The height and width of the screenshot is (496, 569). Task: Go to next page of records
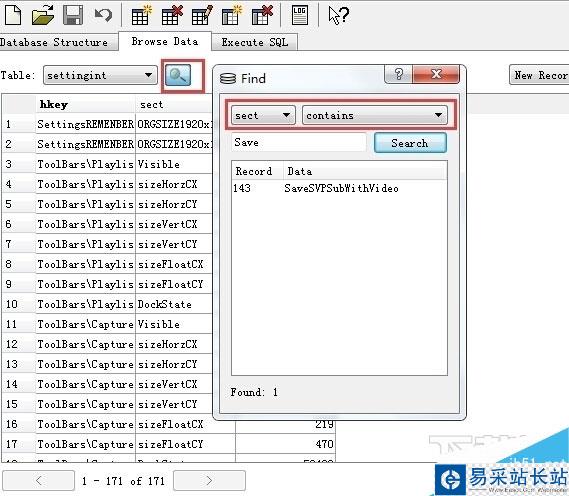click(209, 480)
